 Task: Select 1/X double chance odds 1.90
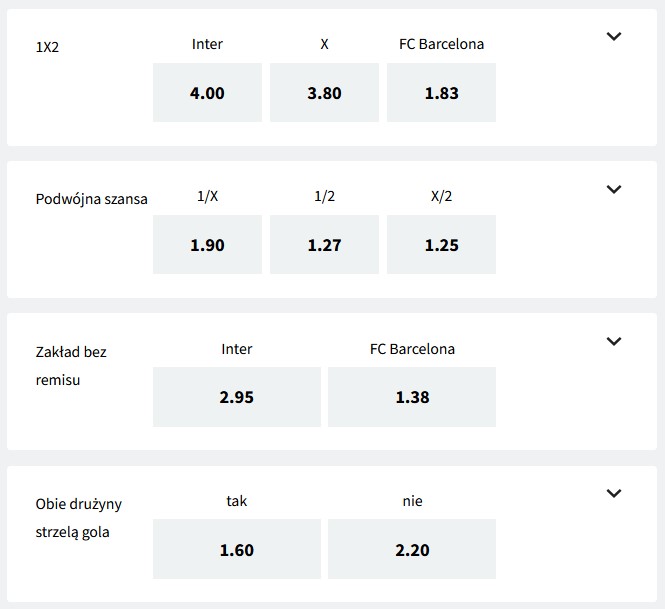coord(207,245)
